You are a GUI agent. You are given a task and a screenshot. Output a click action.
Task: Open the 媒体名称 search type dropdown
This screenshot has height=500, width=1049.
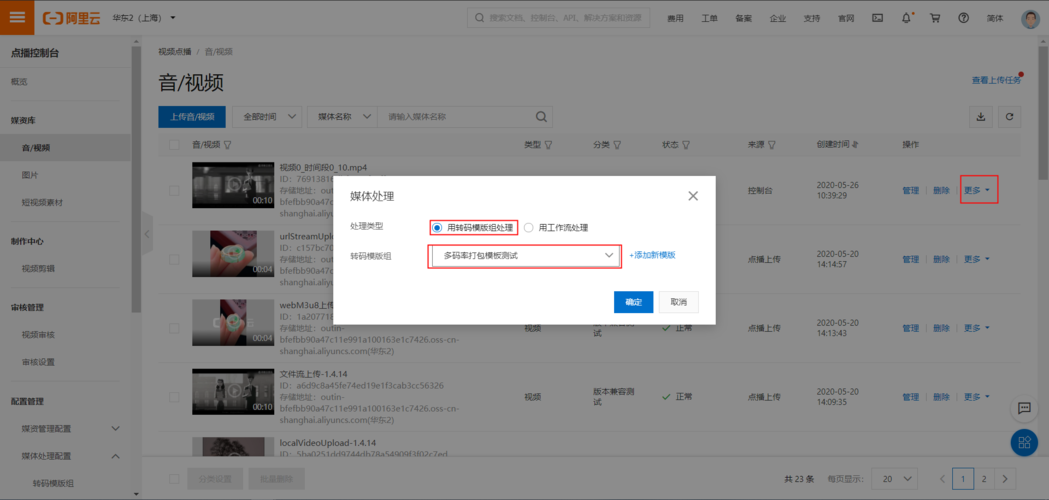pos(343,116)
